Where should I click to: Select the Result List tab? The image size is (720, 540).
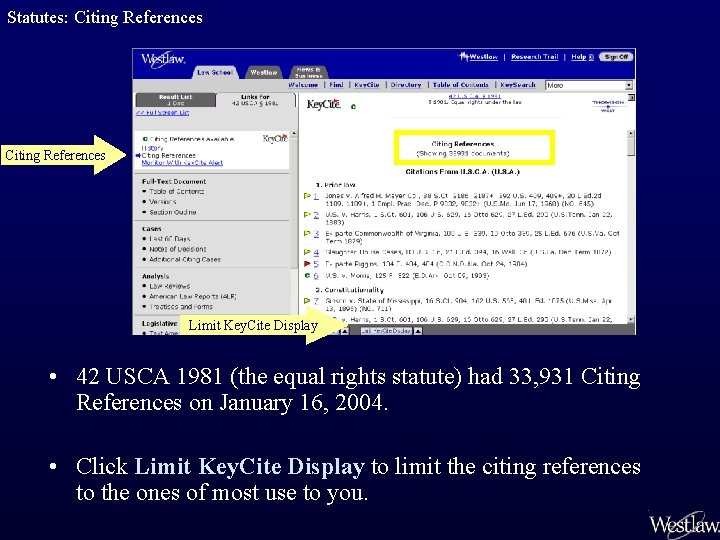point(176,100)
